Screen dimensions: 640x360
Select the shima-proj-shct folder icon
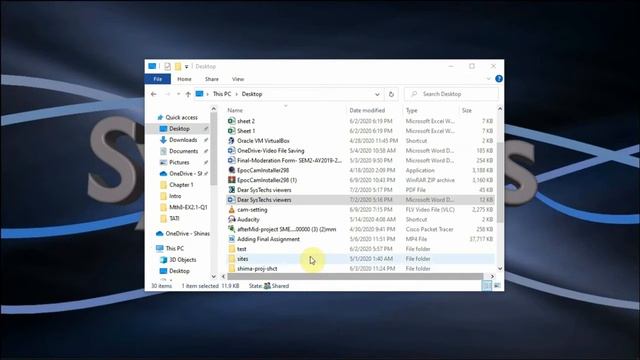tap(231, 269)
